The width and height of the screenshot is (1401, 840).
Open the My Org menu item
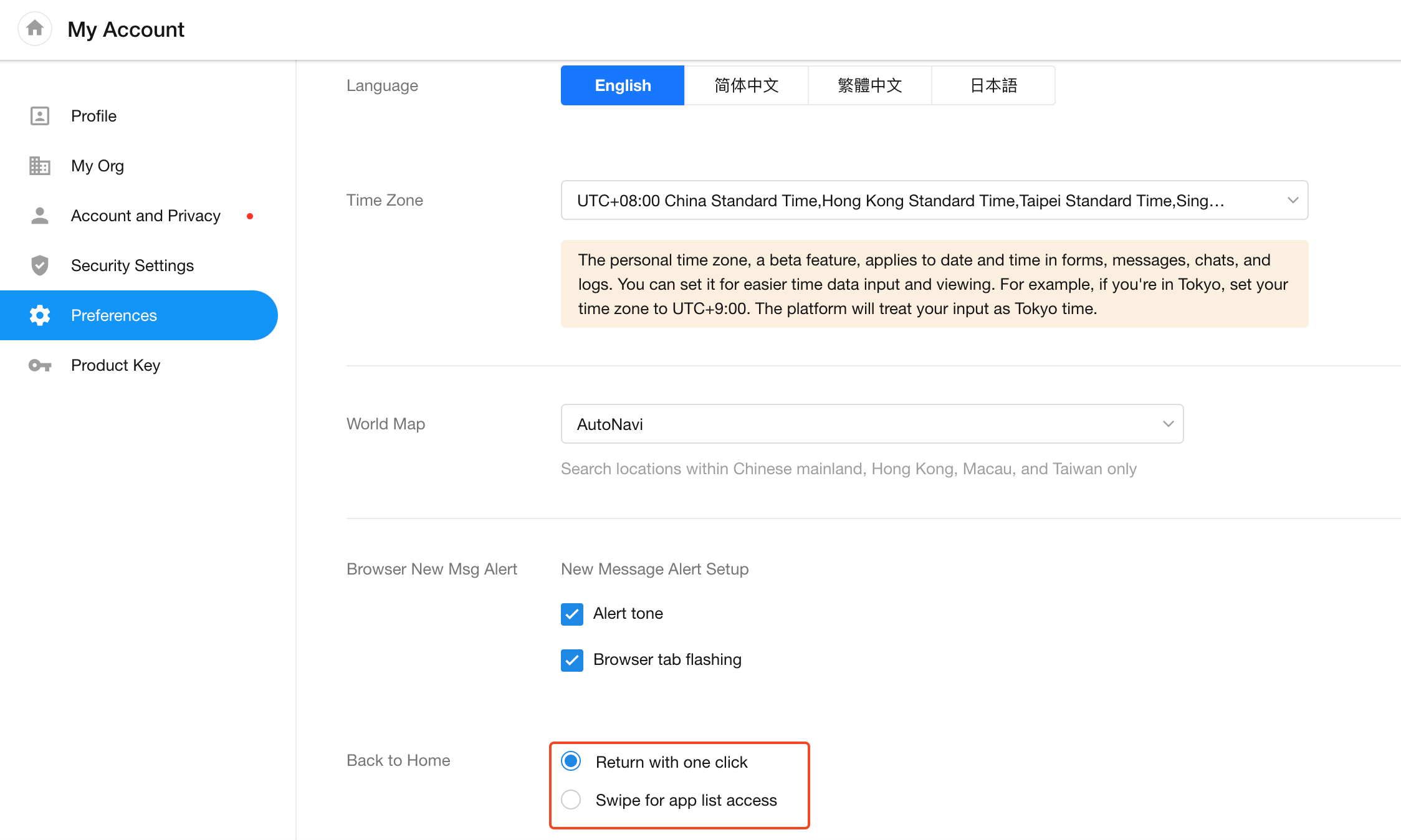pos(98,166)
